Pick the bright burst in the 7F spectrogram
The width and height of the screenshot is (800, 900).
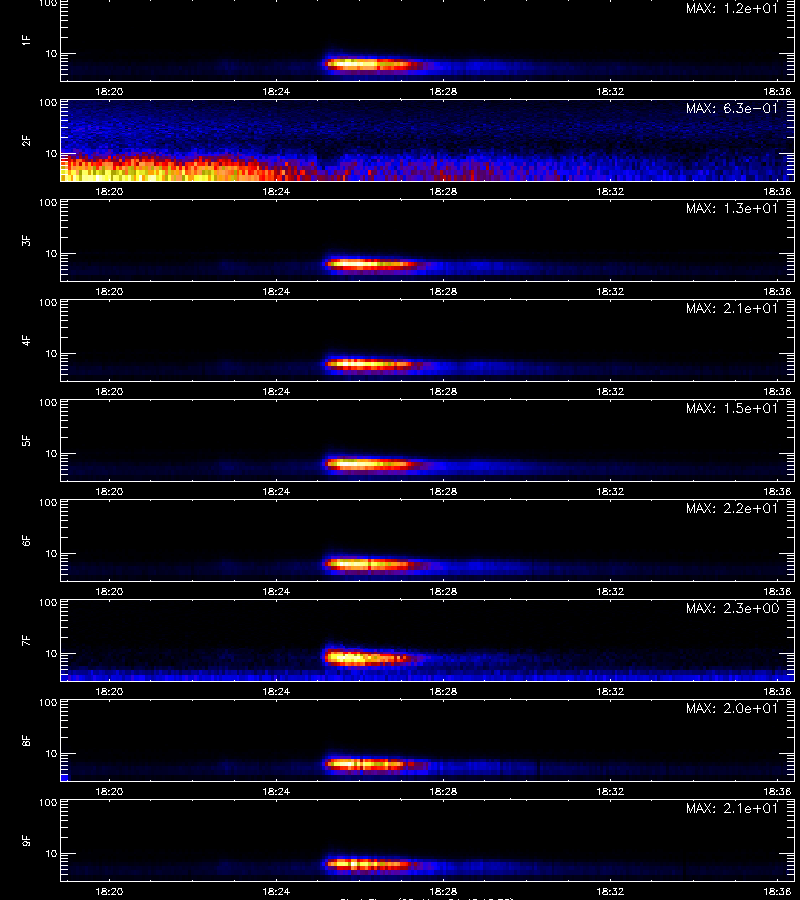point(370,657)
